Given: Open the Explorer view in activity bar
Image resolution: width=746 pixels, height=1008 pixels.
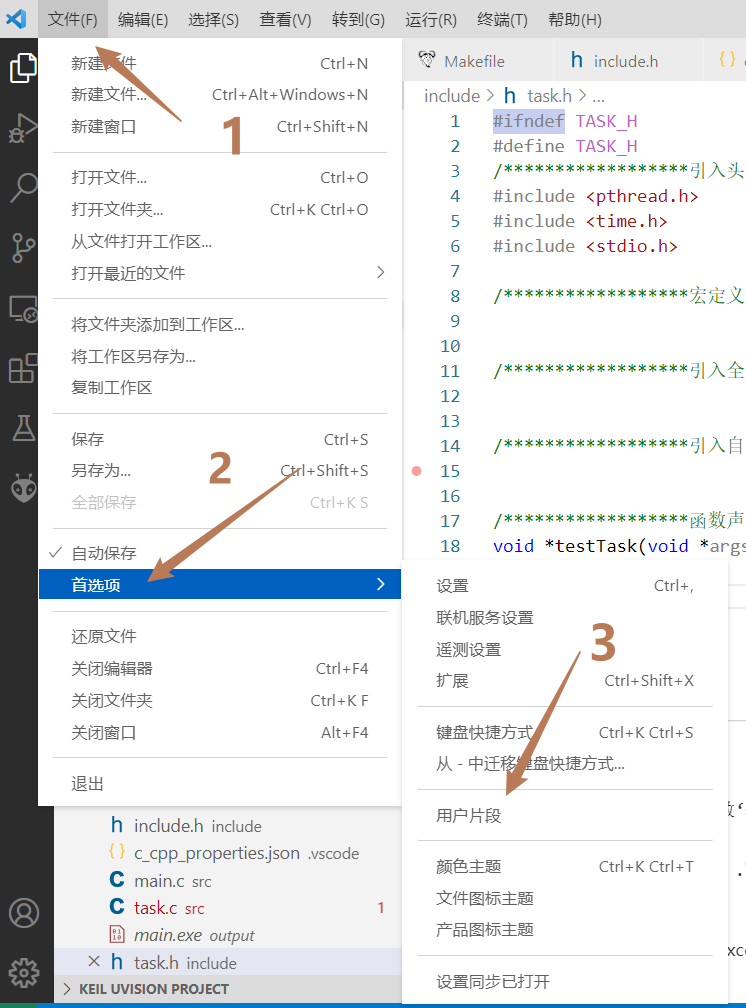Looking at the screenshot, I should click(x=23, y=68).
